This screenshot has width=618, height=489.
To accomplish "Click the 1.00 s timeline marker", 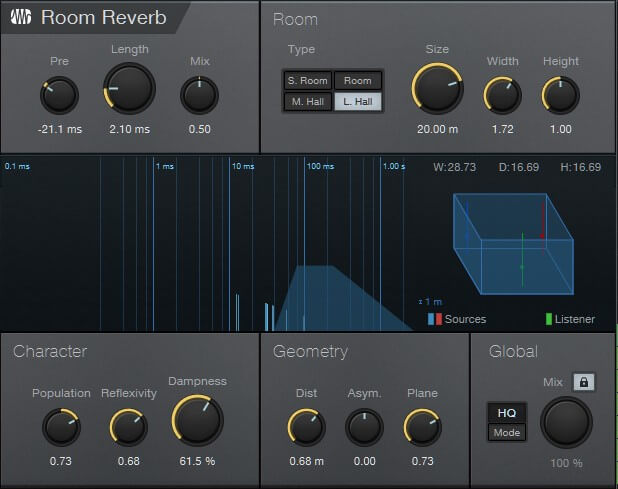I will point(394,166).
